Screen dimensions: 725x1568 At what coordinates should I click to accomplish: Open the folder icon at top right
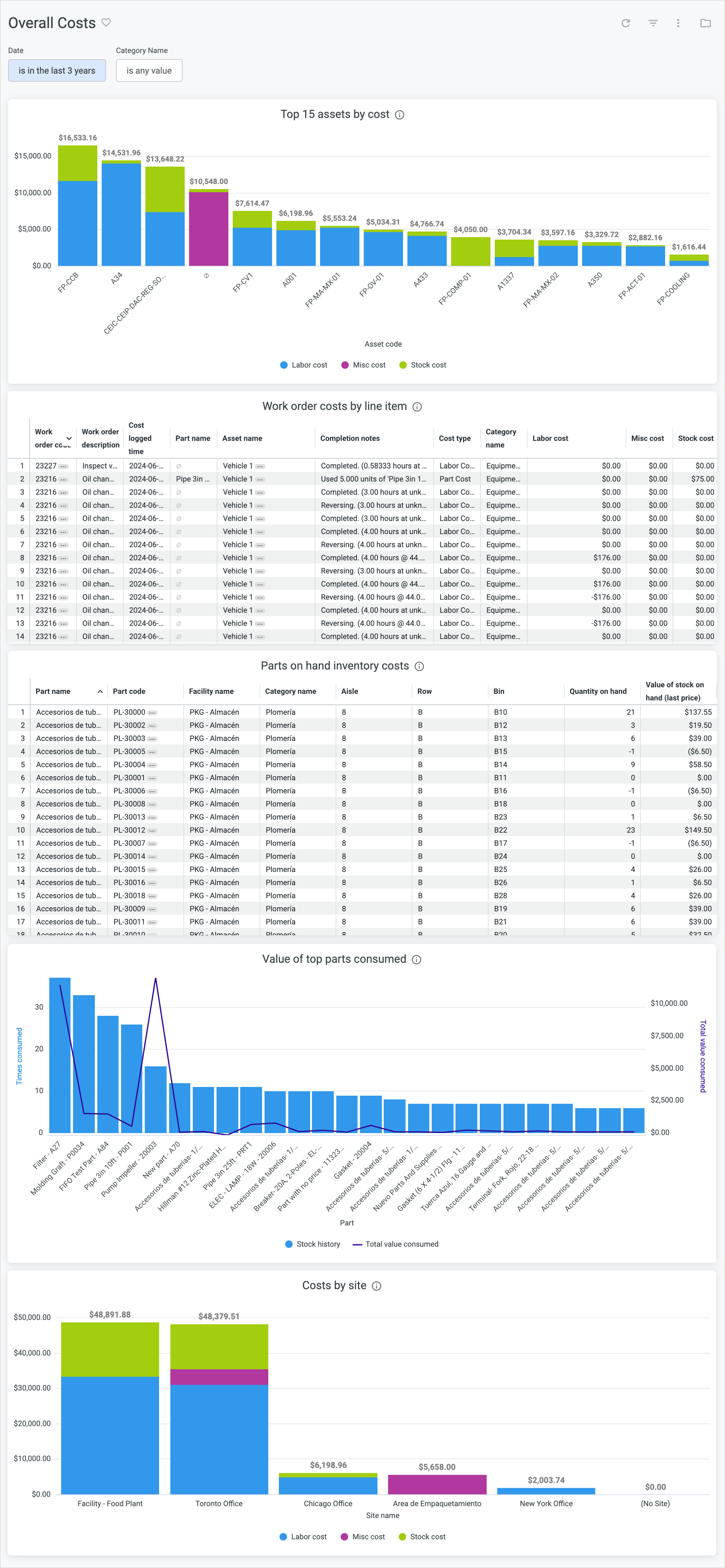(x=705, y=23)
